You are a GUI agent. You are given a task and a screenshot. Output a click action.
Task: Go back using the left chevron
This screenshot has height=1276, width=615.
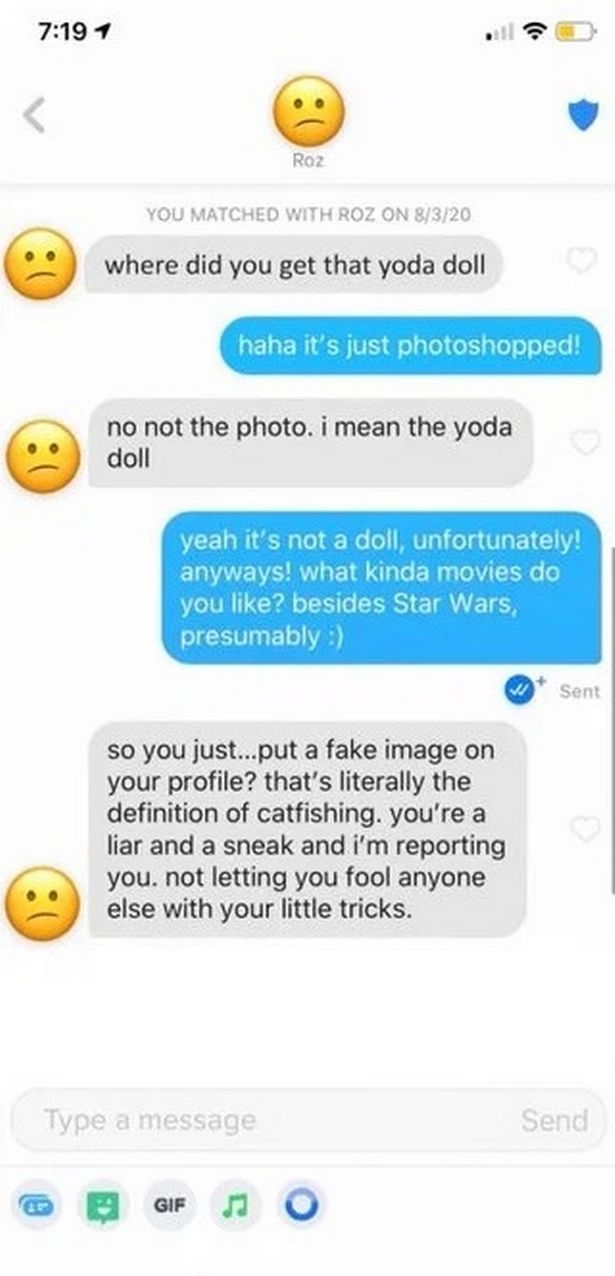[33, 116]
